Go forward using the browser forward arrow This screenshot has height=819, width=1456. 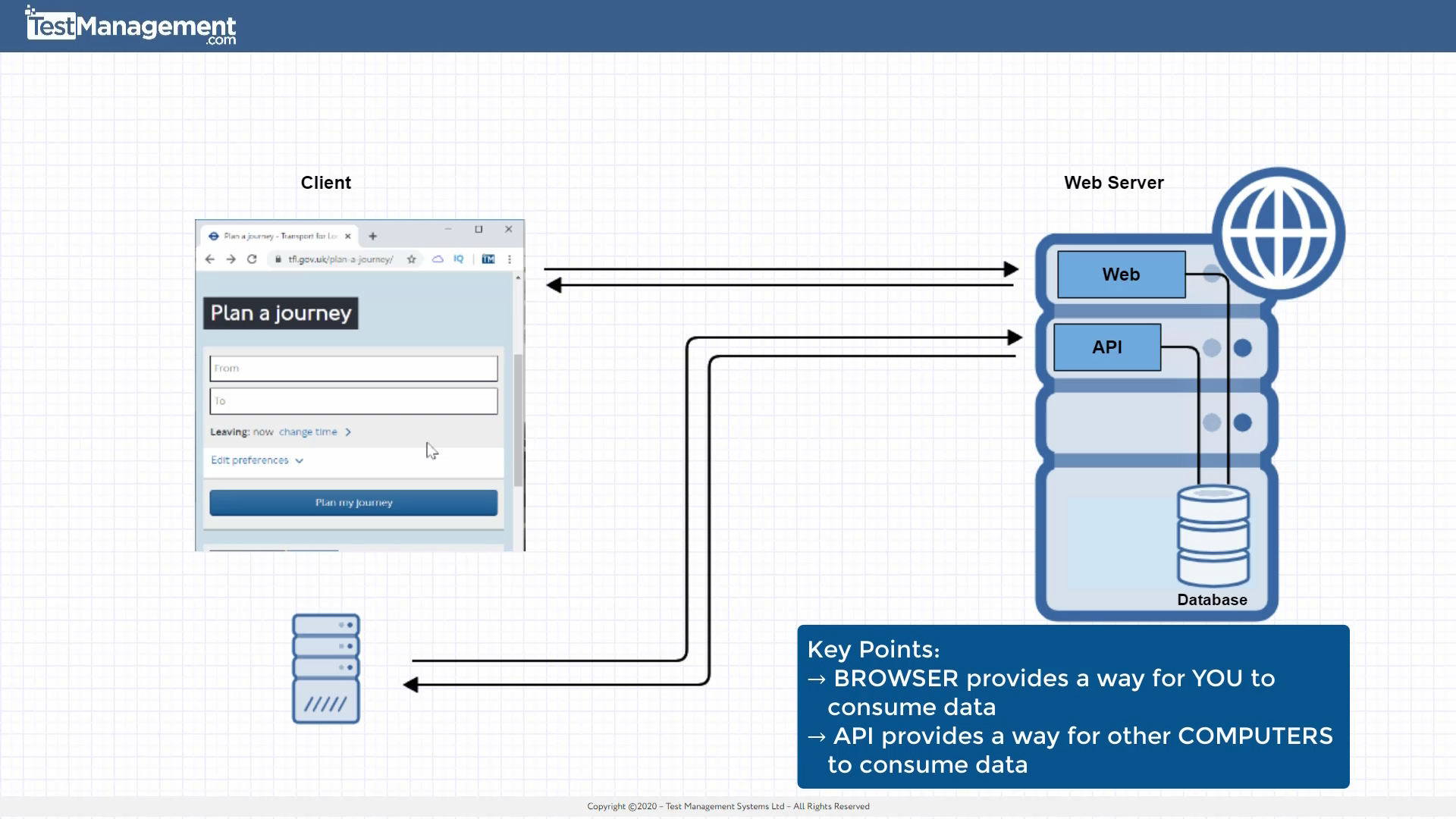pos(231,259)
